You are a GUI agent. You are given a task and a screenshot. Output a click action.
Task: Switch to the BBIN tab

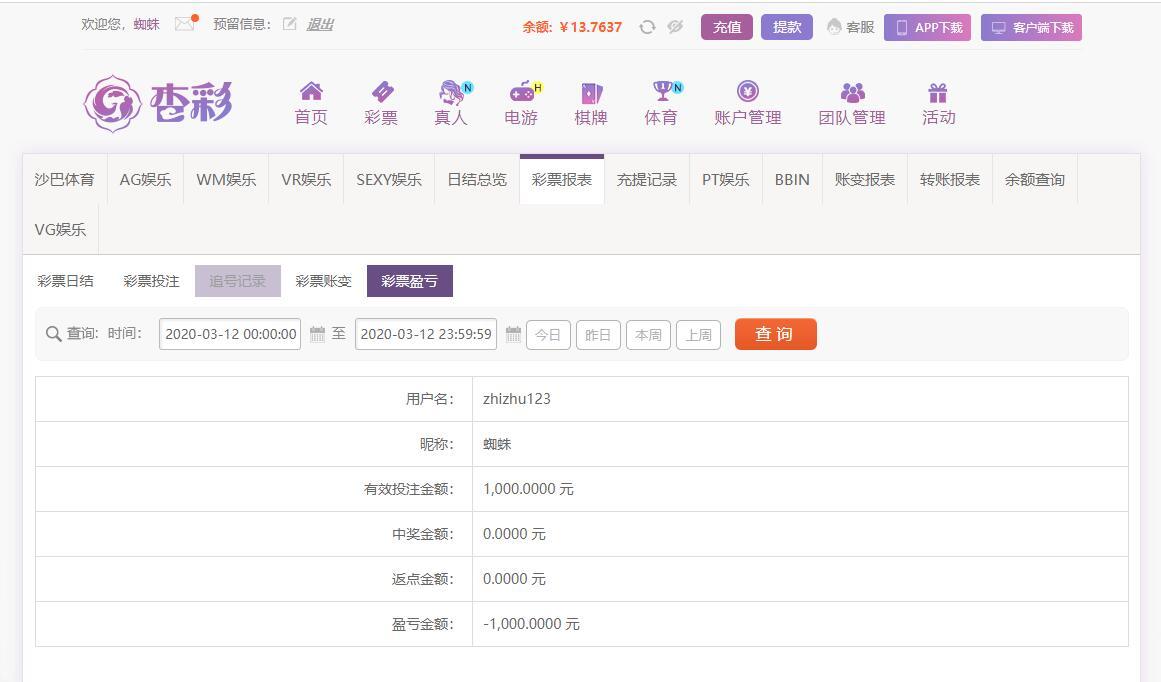792,179
